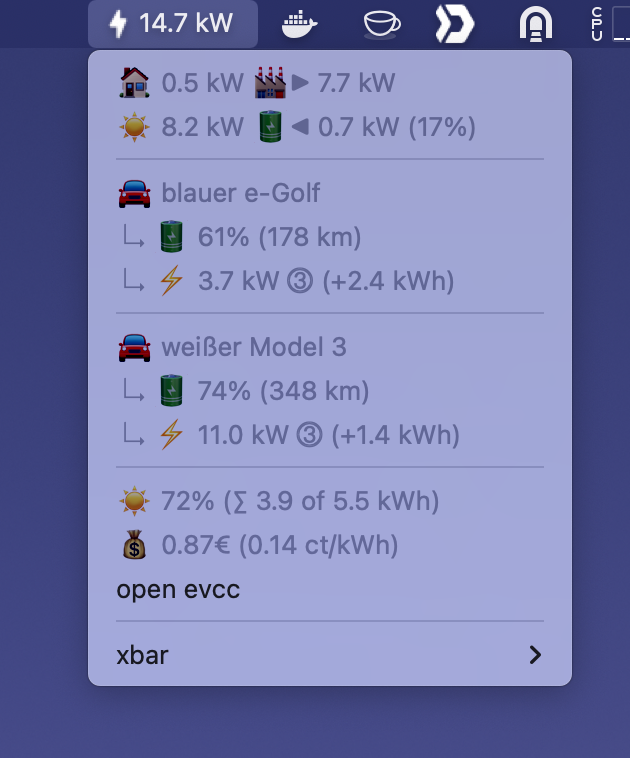Click the lightning icon beside 11.0 kW
Screen dimensions: 630x758
172,435
